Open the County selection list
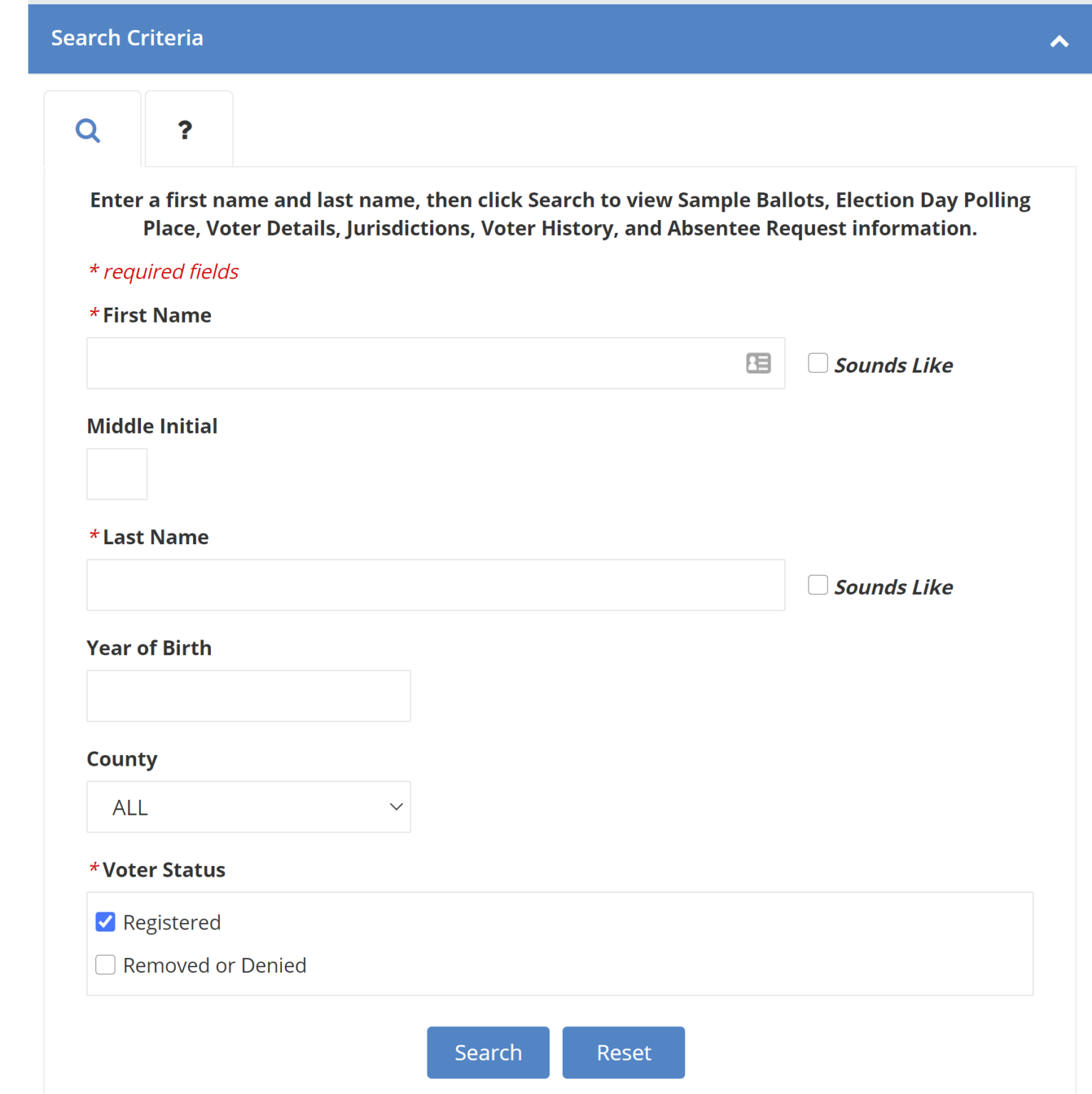1092x1094 pixels. click(248, 806)
